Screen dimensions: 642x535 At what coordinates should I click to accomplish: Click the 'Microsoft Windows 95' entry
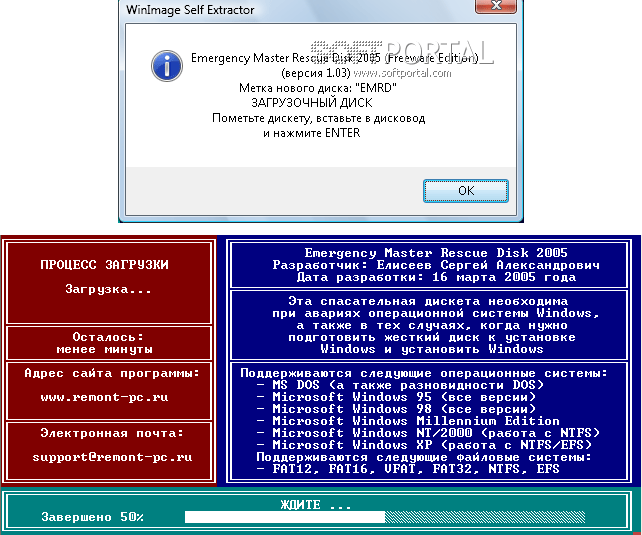click(x=396, y=397)
